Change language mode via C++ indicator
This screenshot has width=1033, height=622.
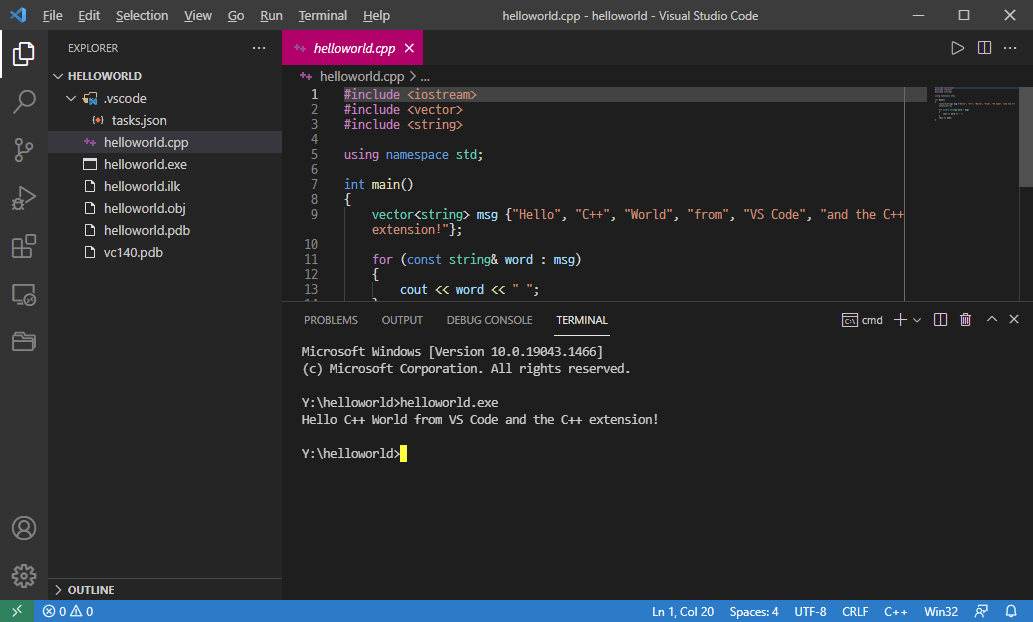click(895, 611)
